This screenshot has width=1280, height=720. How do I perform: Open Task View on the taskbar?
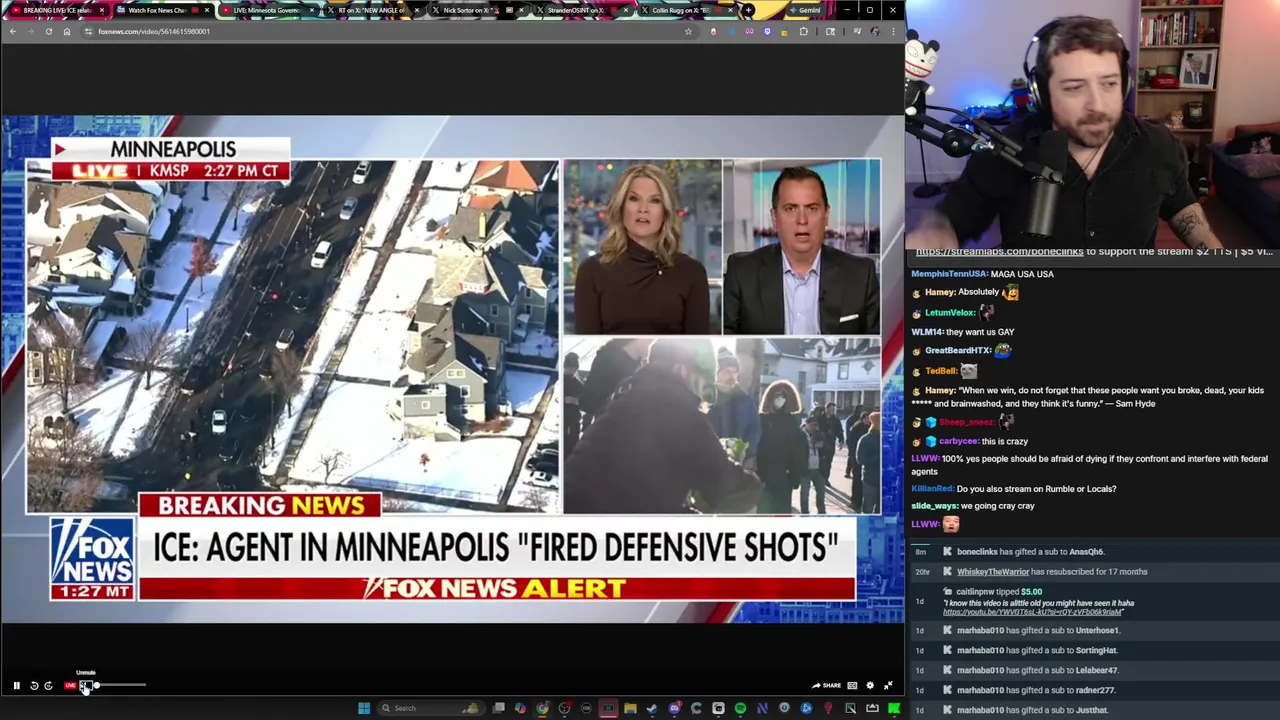pyautogui.click(x=499, y=708)
